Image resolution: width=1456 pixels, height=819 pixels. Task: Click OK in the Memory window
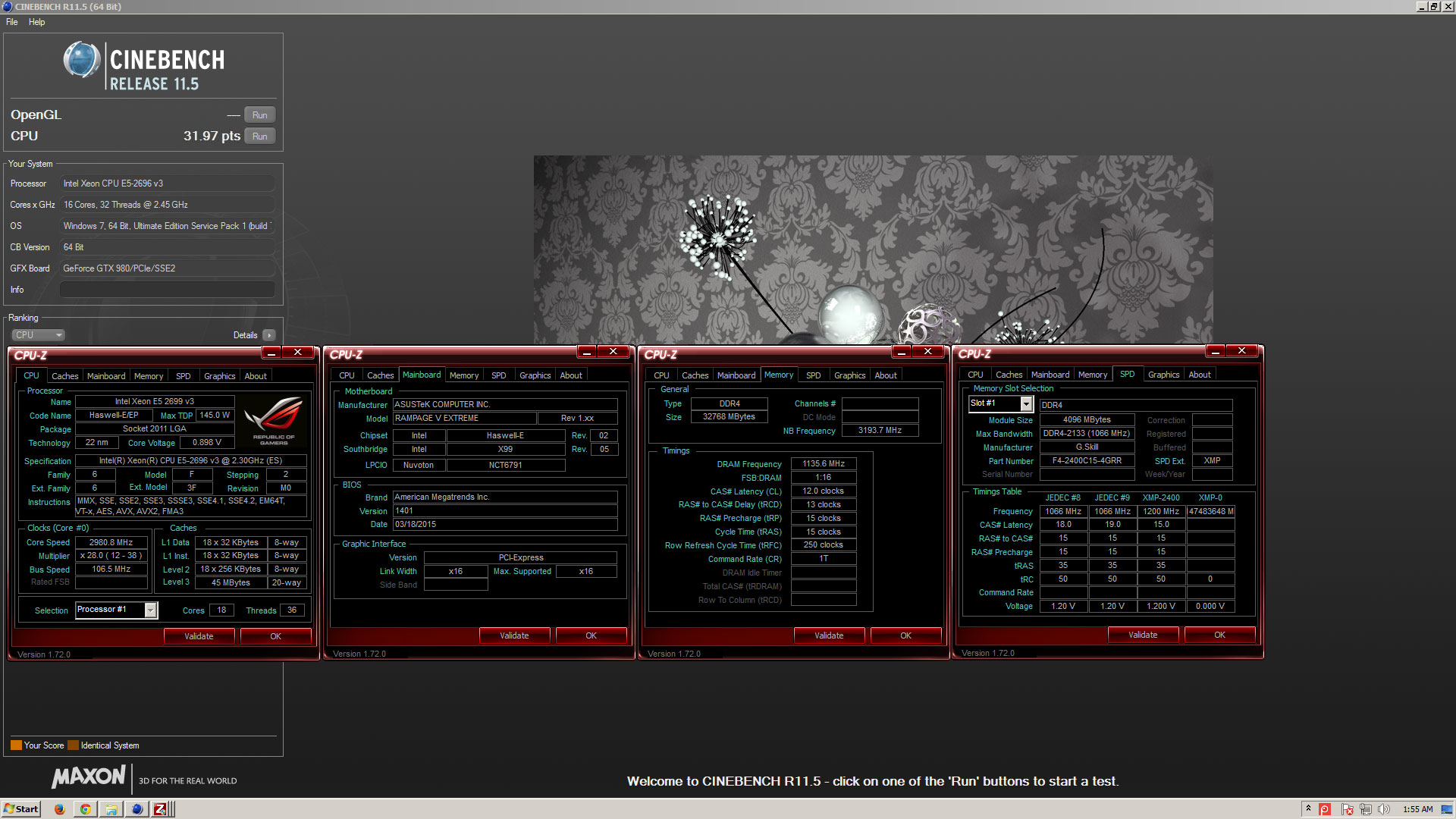tap(905, 635)
